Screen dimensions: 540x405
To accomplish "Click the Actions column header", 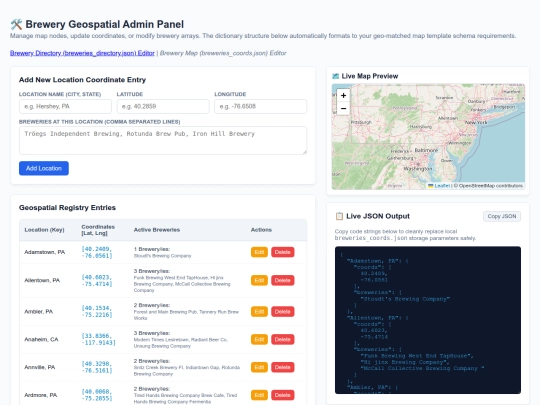I will 261,230.
